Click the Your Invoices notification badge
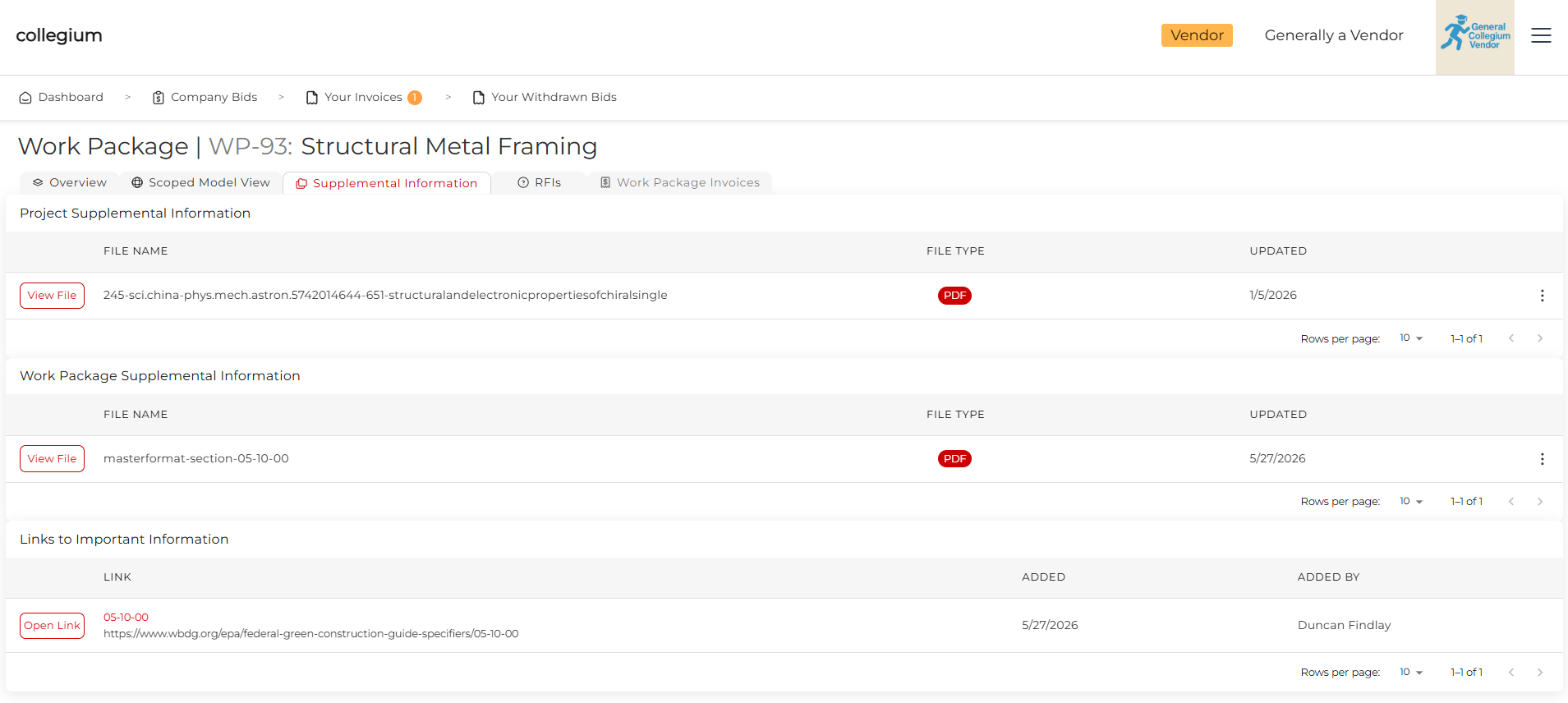Image resolution: width=1568 pixels, height=703 pixels. coord(415,98)
